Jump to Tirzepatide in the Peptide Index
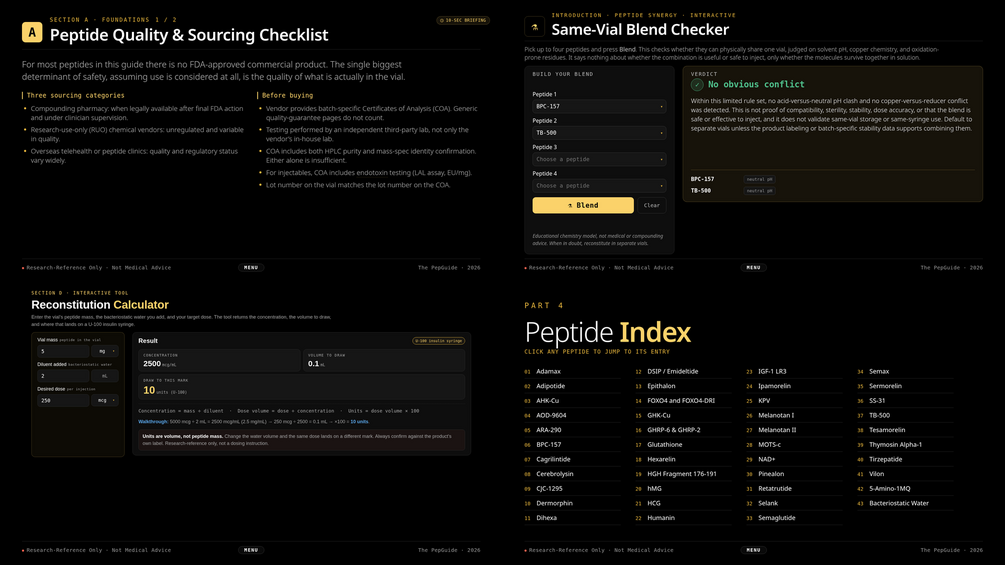1005x565 pixels. pyautogui.click(x=885, y=459)
